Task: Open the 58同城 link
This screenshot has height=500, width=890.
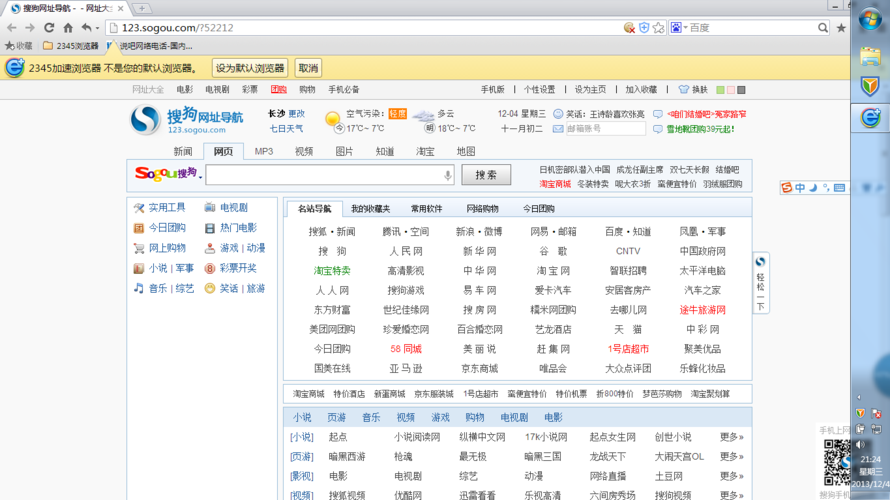Action: [406, 349]
